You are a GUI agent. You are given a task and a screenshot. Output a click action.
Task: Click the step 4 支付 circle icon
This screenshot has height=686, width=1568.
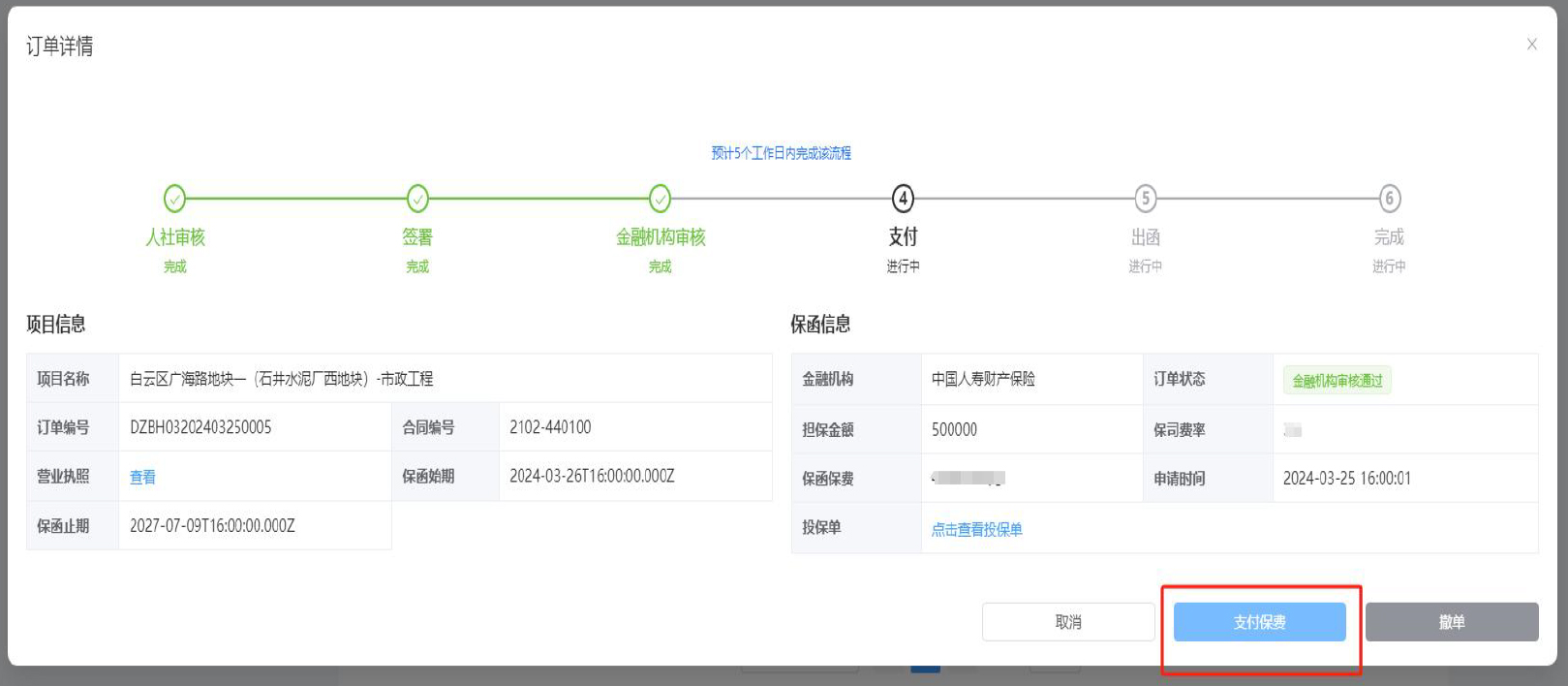point(903,199)
